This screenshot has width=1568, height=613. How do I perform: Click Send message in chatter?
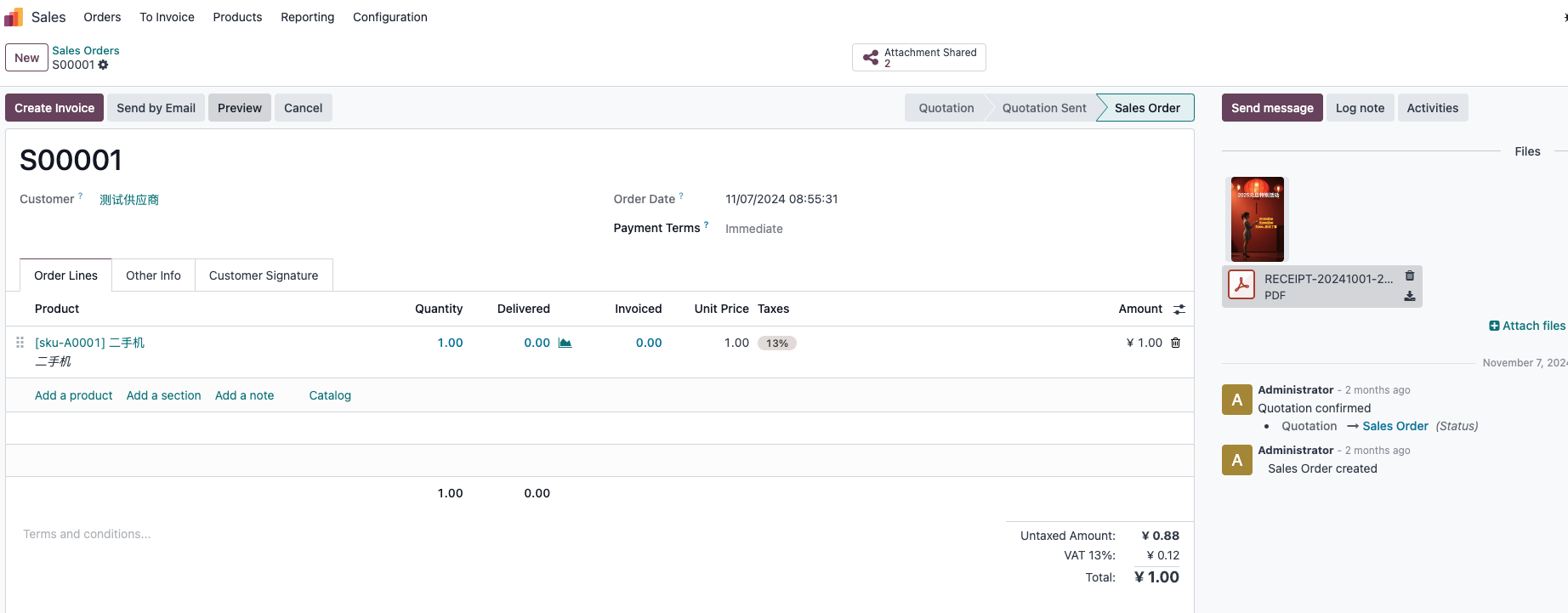[x=1272, y=108]
